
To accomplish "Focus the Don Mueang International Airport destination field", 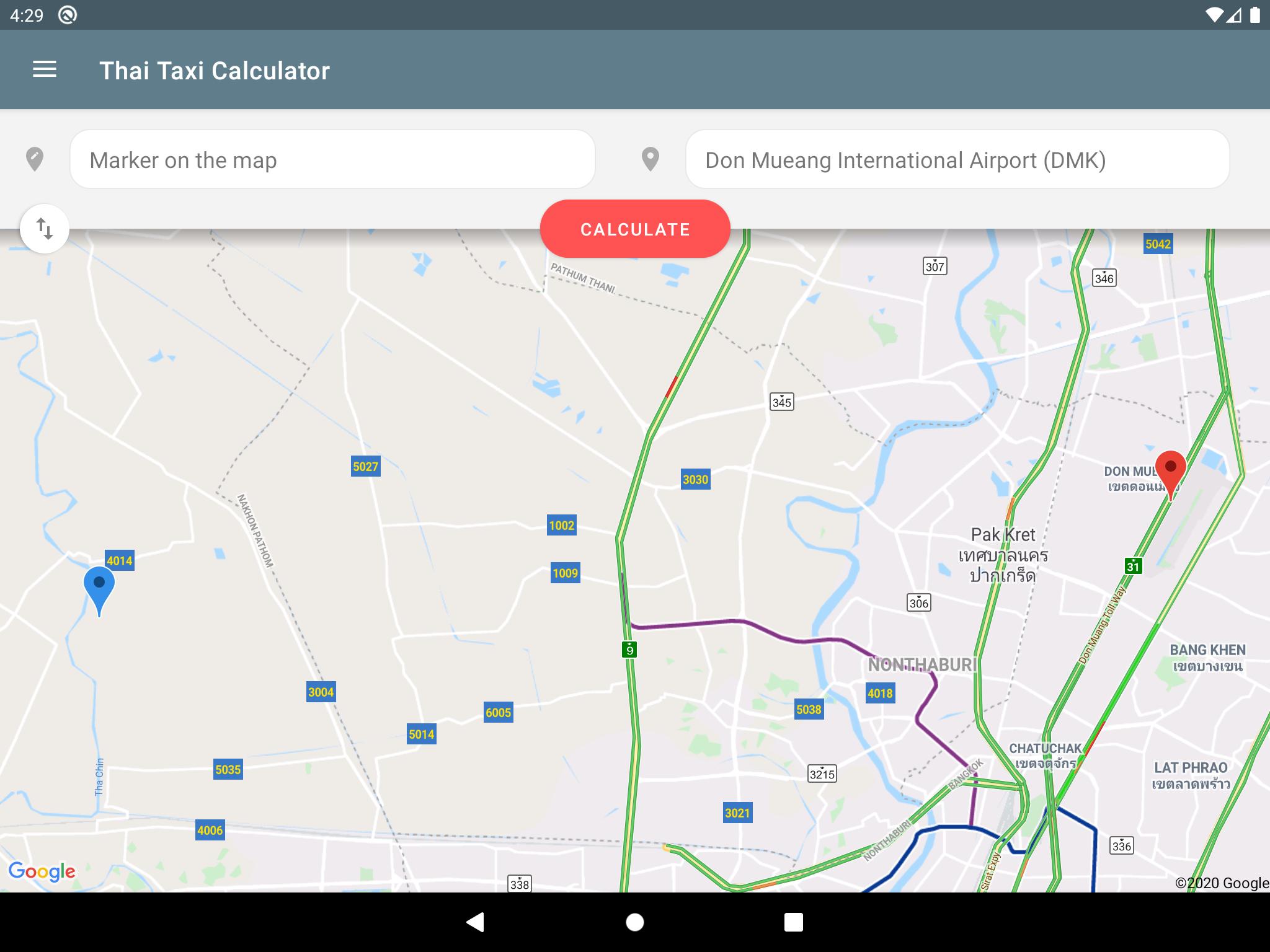I will tap(957, 159).
